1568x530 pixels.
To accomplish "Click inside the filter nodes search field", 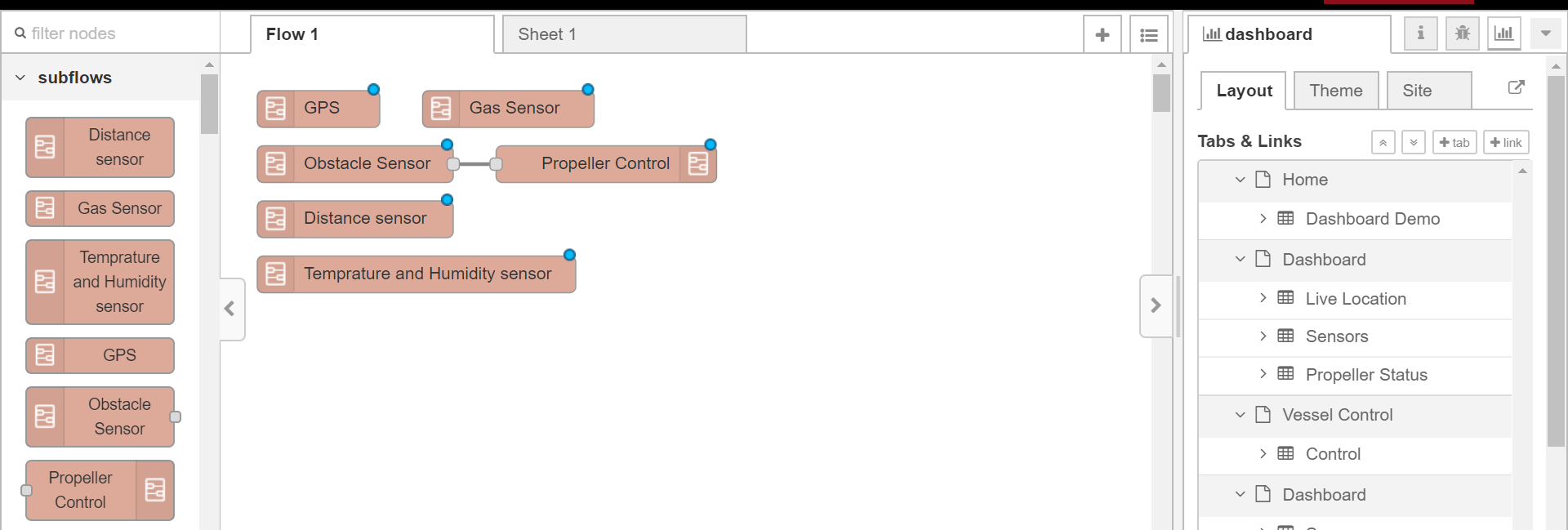I will click(98, 33).
